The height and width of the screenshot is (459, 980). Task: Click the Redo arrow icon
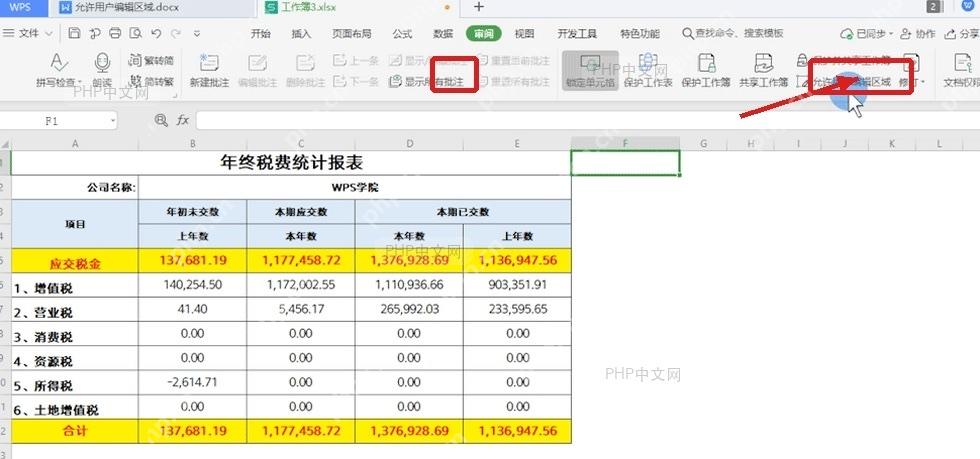click(x=176, y=33)
